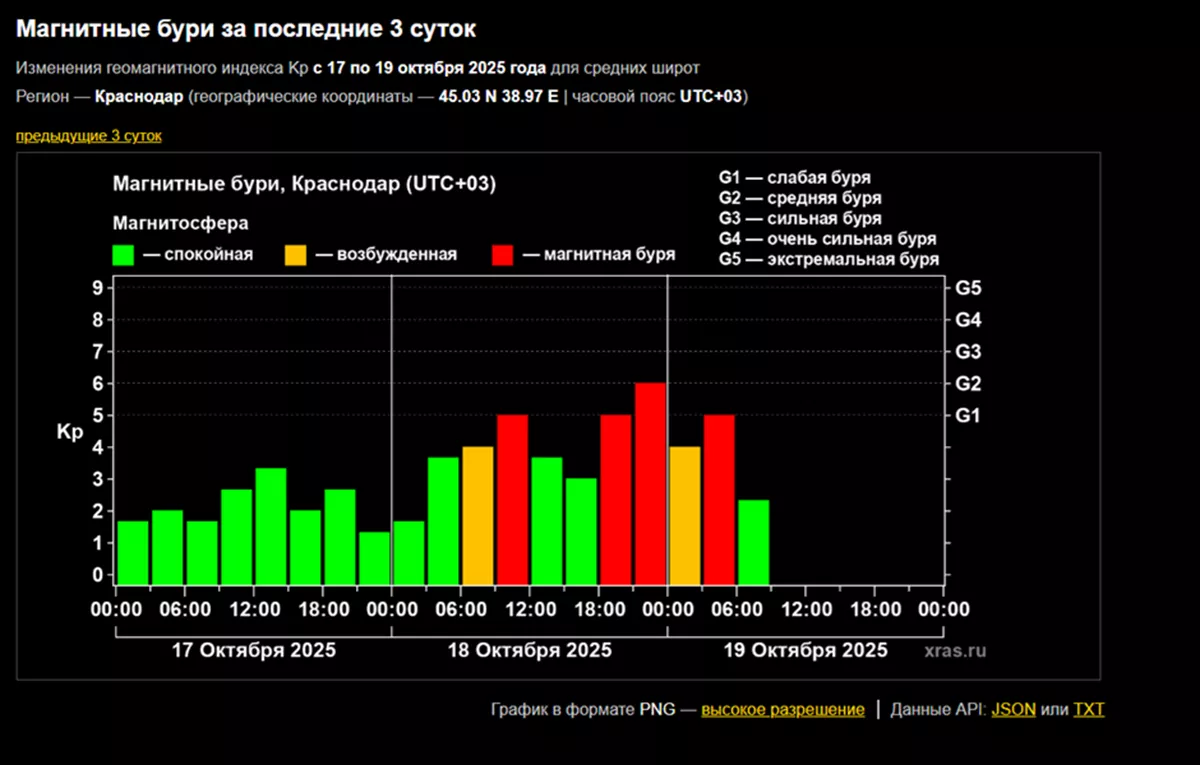Select the yellow bar on 18 October
The height and width of the screenshot is (765, 1200).
(478, 515)
